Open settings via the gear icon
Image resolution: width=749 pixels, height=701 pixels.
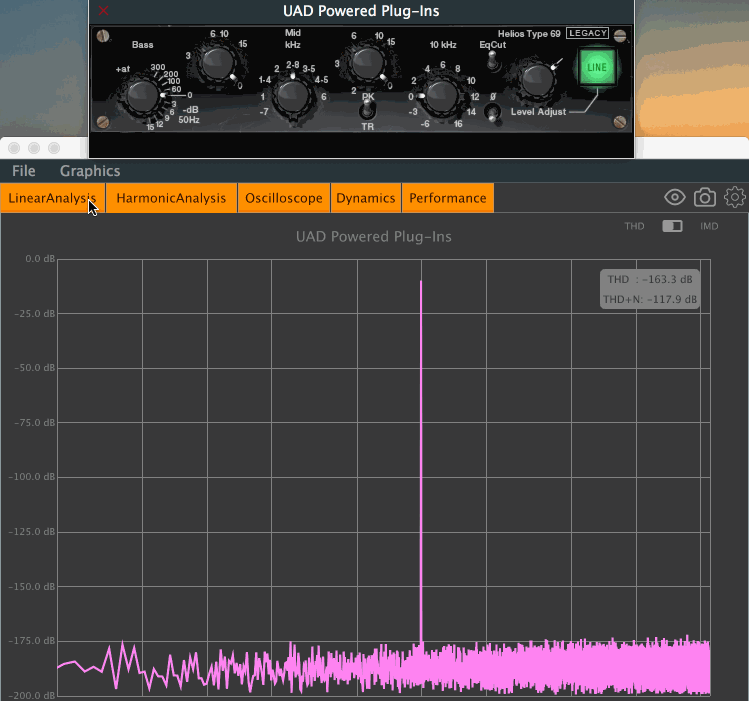click(x=735, y=197)
